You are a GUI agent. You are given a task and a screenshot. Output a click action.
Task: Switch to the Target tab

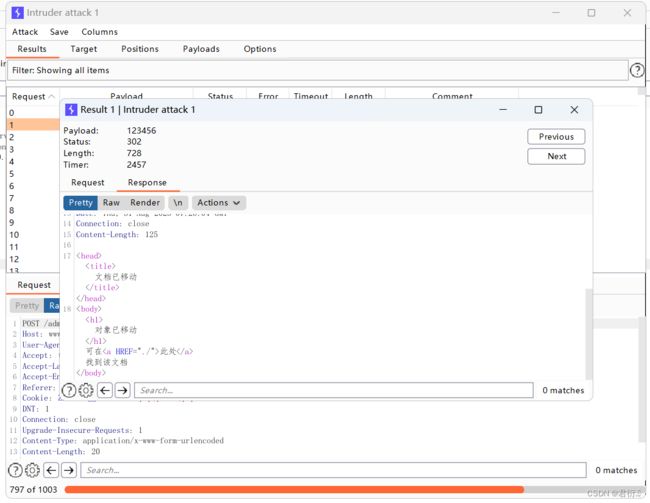(84, 49)
